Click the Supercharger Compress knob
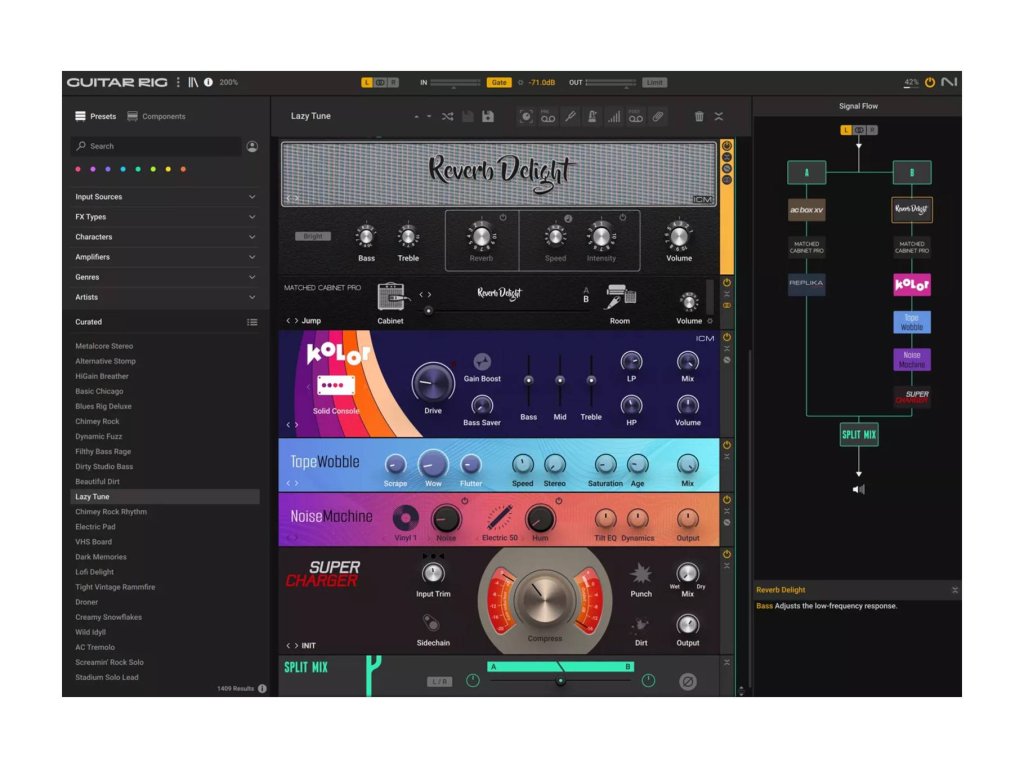 coord(544,600)
